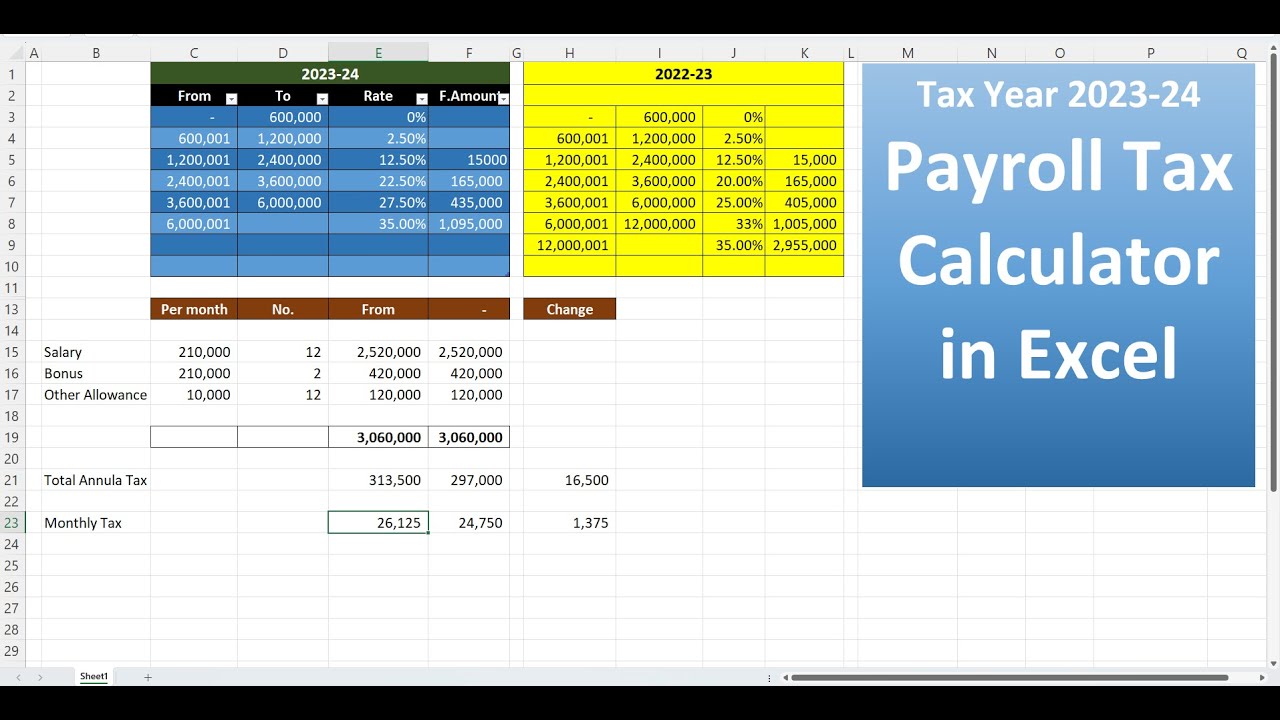Select the change cell 1,375
The height and width of the screenshot is (720, 1280).
(x=569, y=523)
